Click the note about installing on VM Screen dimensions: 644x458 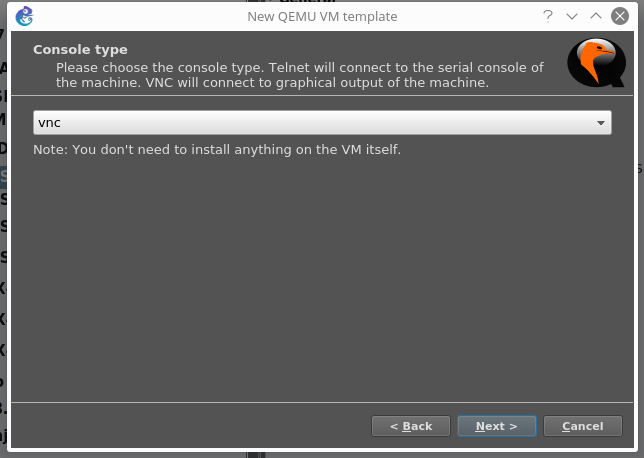217,150
